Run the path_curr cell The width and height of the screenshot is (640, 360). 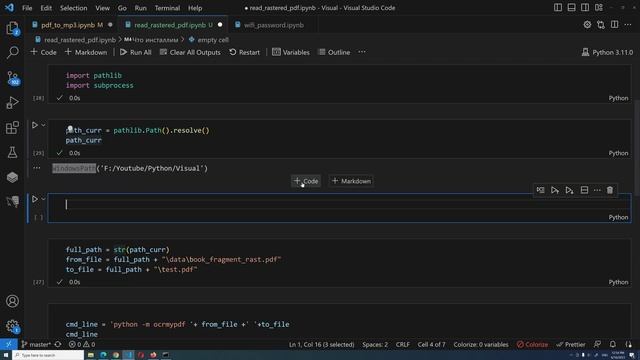click(x=35, y=125)
